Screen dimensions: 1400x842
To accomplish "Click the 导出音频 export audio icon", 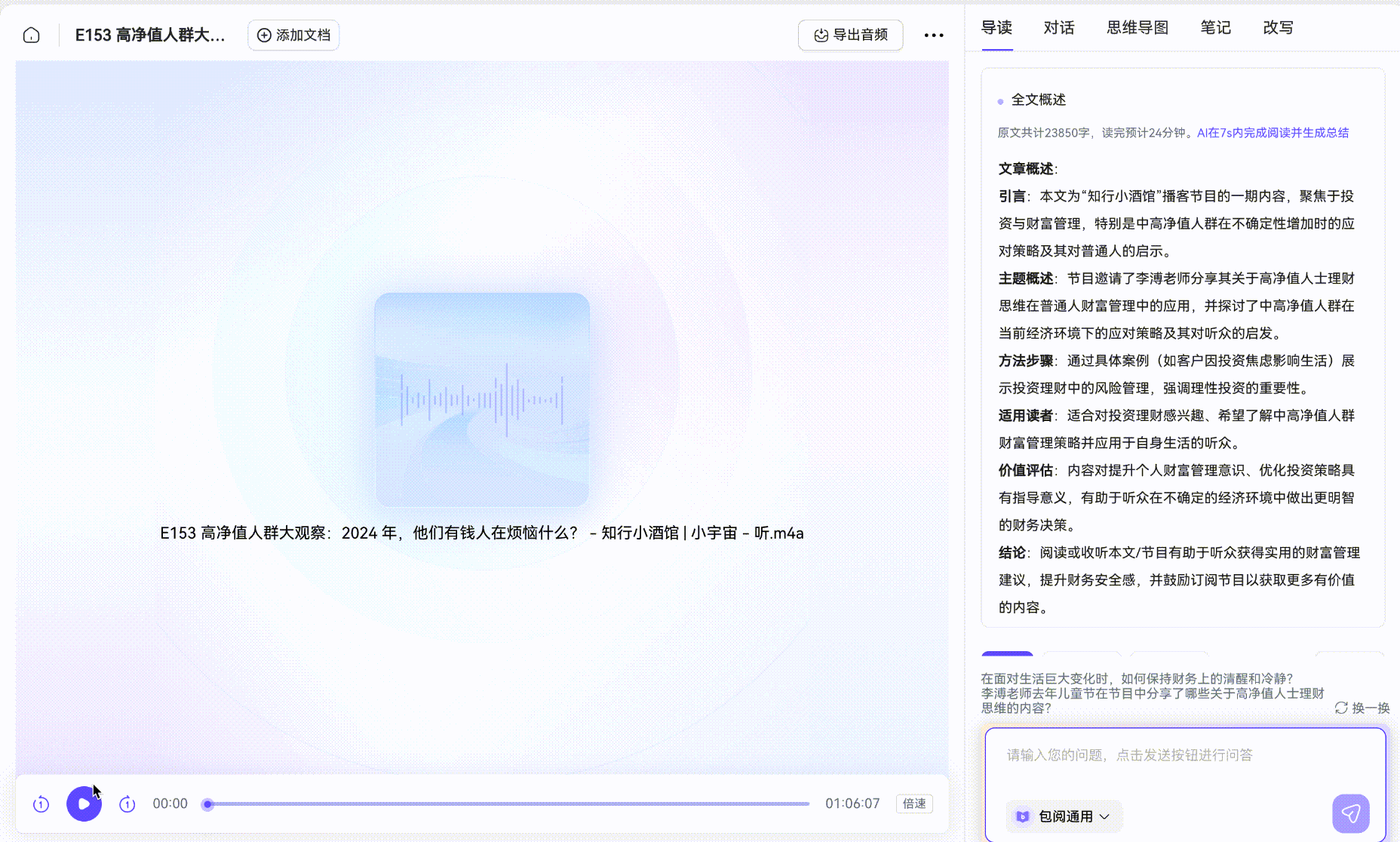I will coord(821,35).
